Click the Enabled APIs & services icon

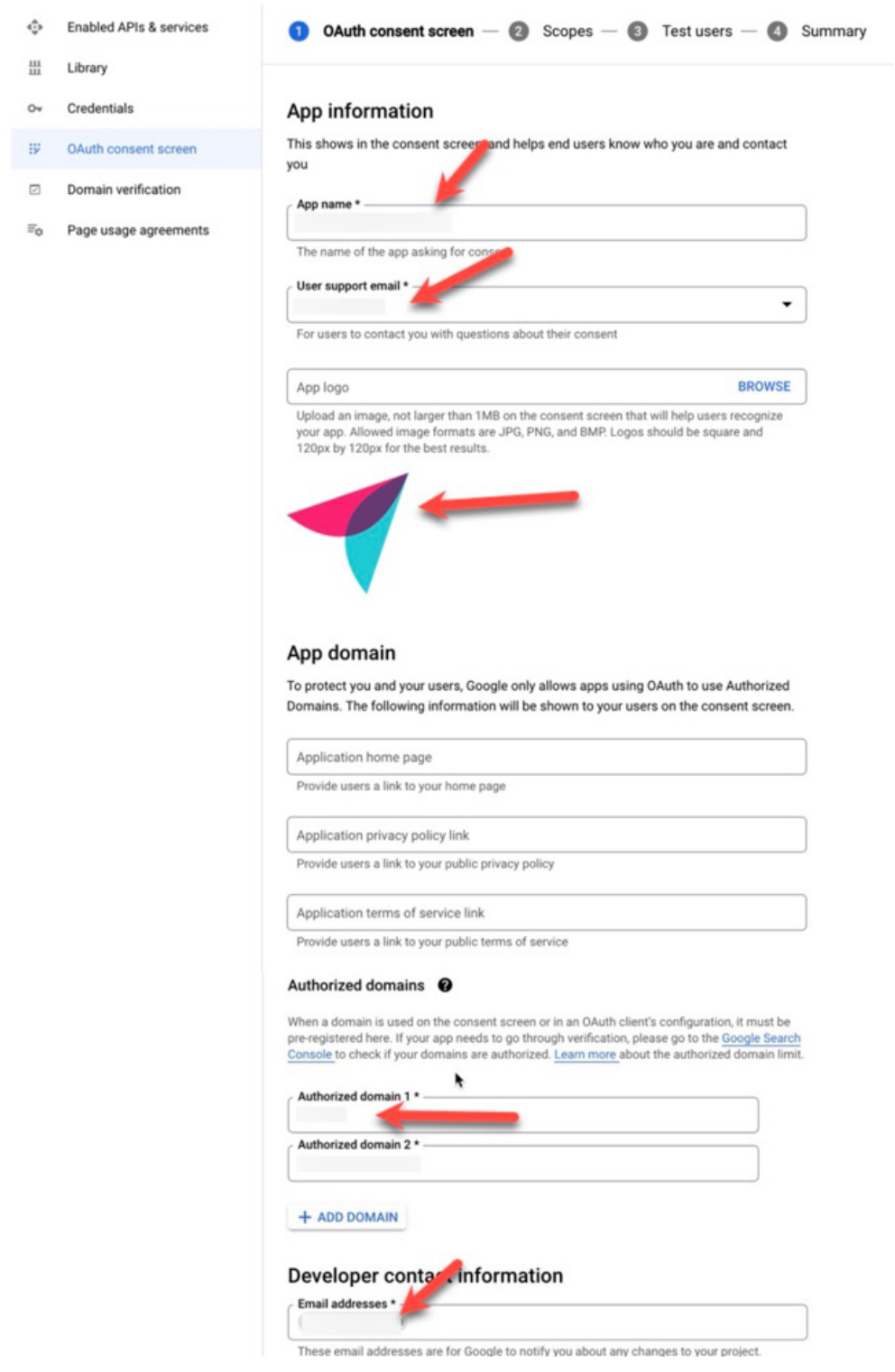[34, 27]
